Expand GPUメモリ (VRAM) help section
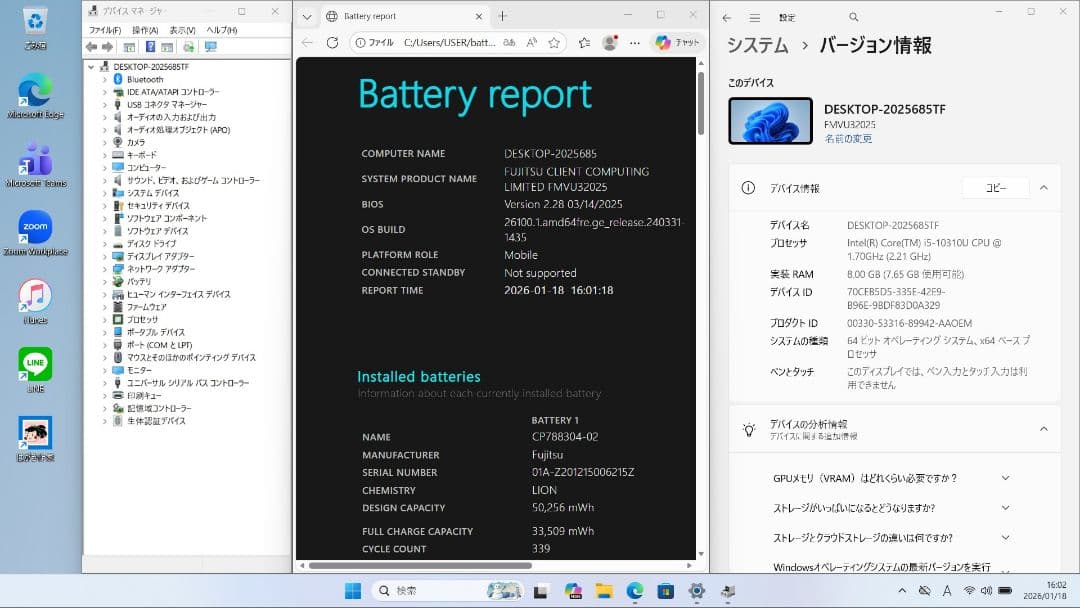 pyautogui.click(x=1005, y=478)
